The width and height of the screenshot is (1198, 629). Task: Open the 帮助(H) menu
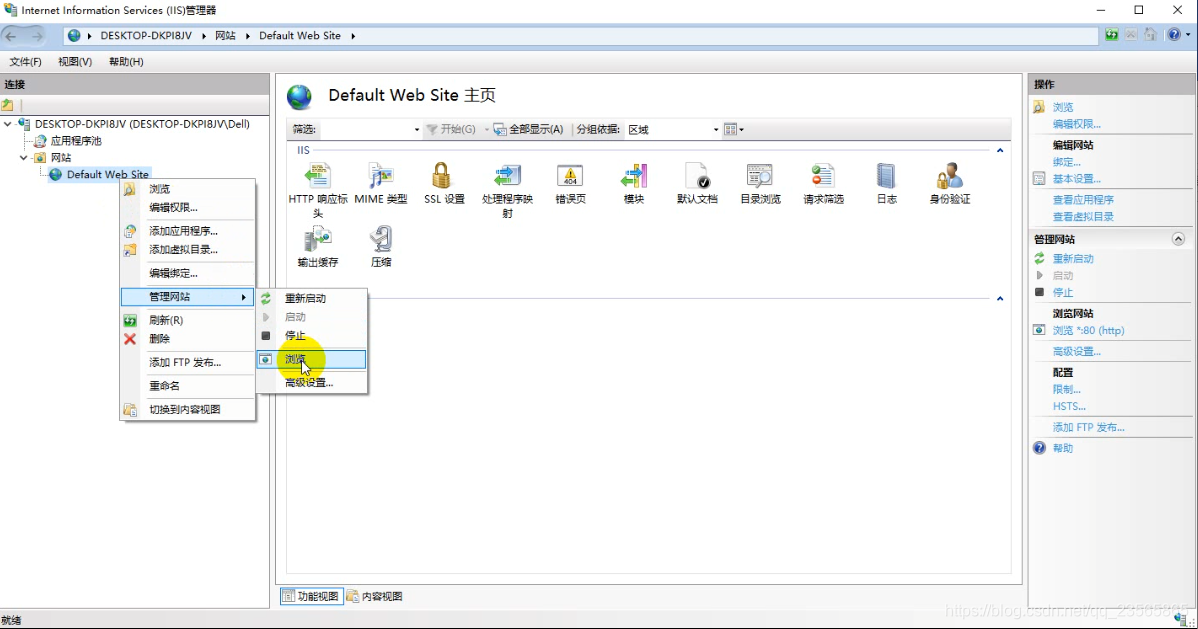click(126, 62)
